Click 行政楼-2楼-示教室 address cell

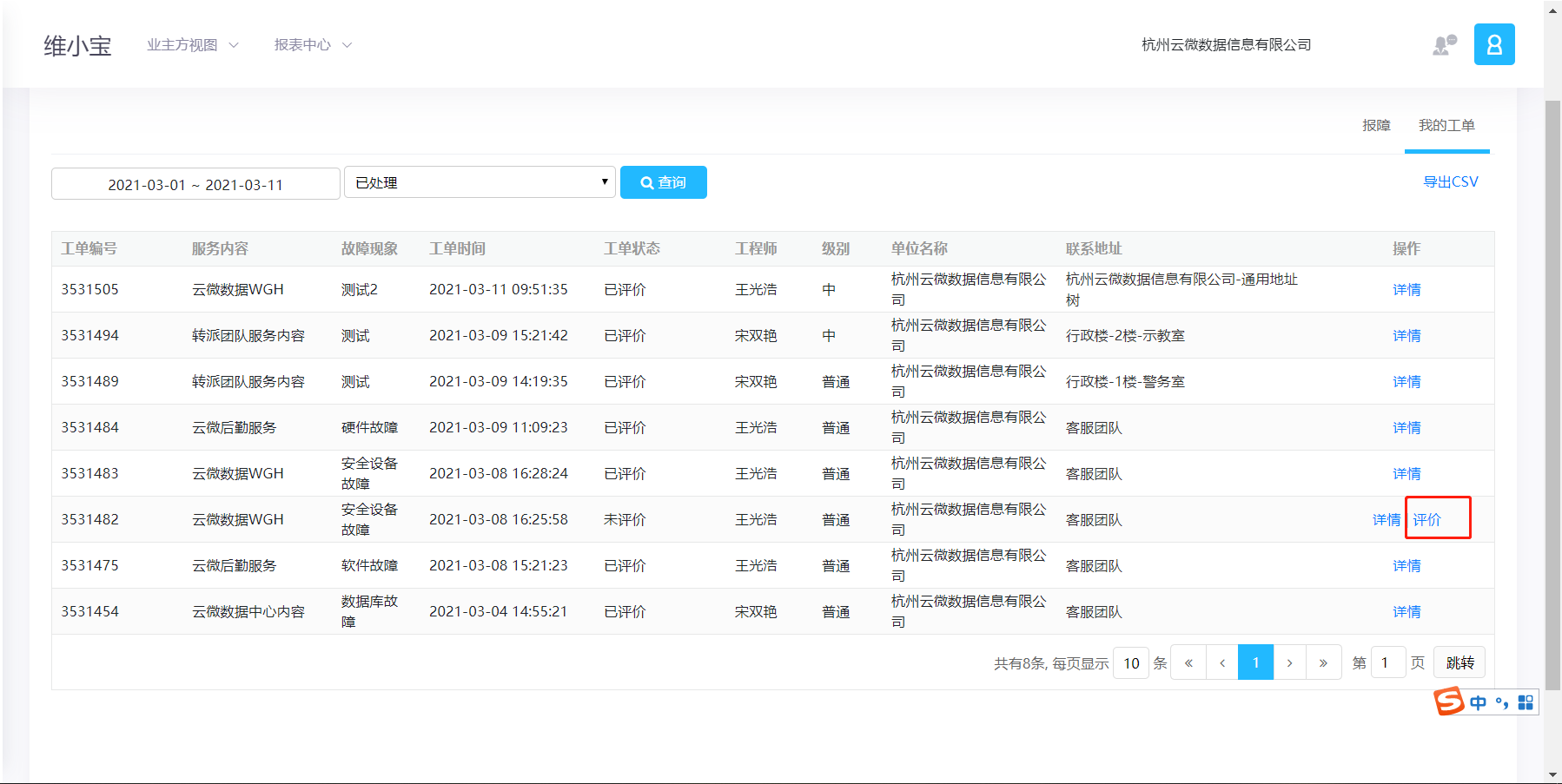[x=1125, y=335]
